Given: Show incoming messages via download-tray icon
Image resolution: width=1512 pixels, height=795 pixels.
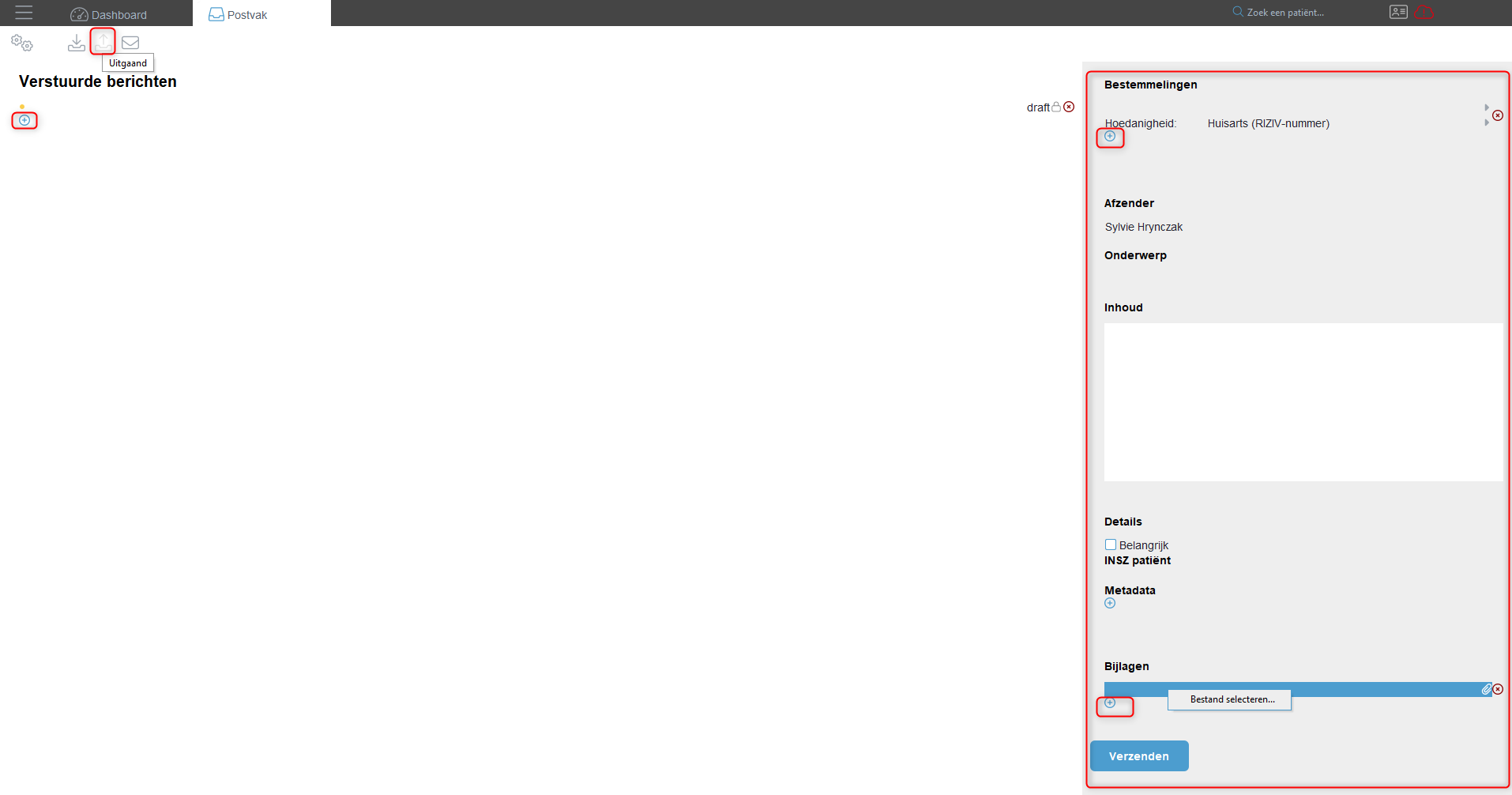Looking at the screenshot, I should click(x=77, y=43).
